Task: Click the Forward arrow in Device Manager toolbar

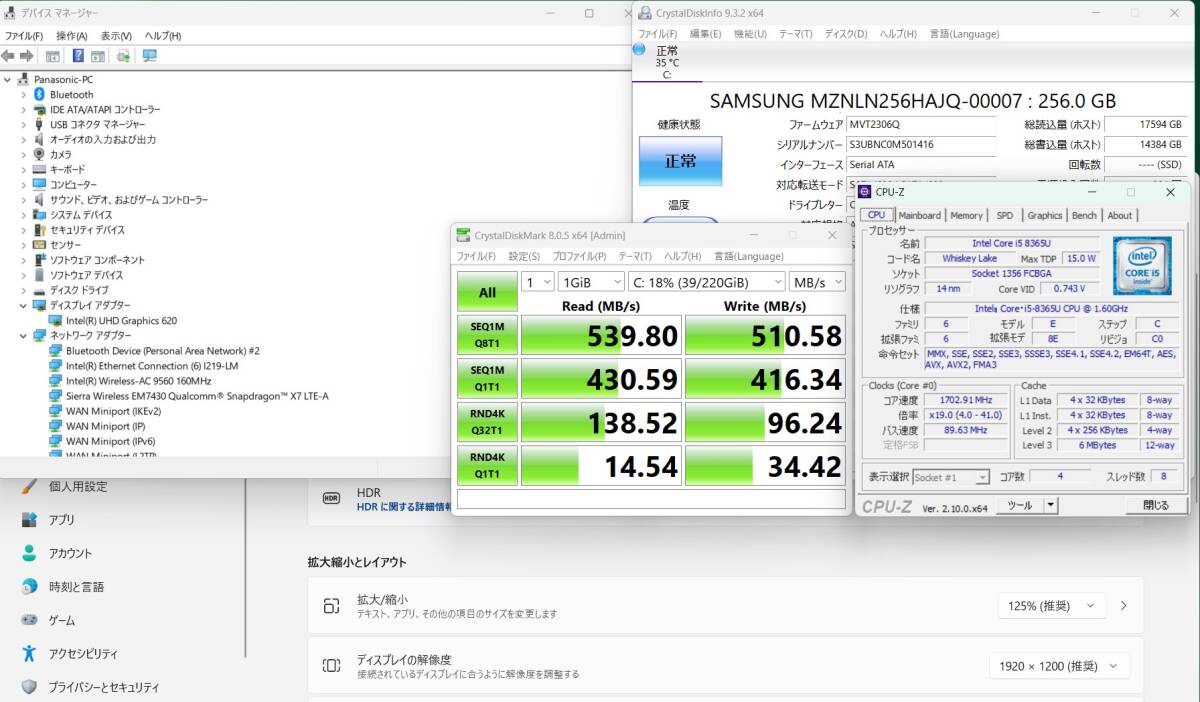Action: tap(26, 56)
